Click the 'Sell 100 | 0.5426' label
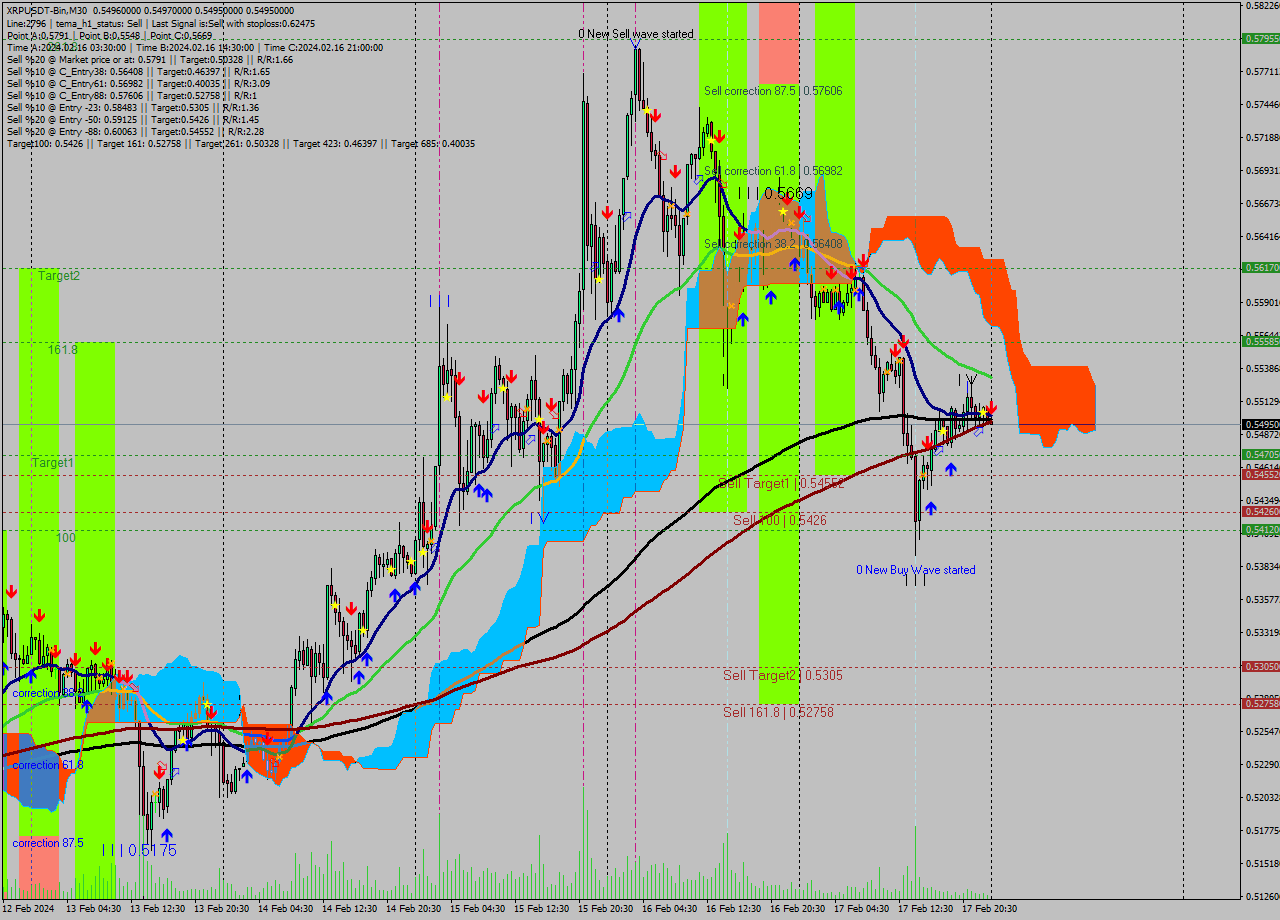Image resolution: width=1280 pixels, height=920 pixels. [x=780, y=520]
